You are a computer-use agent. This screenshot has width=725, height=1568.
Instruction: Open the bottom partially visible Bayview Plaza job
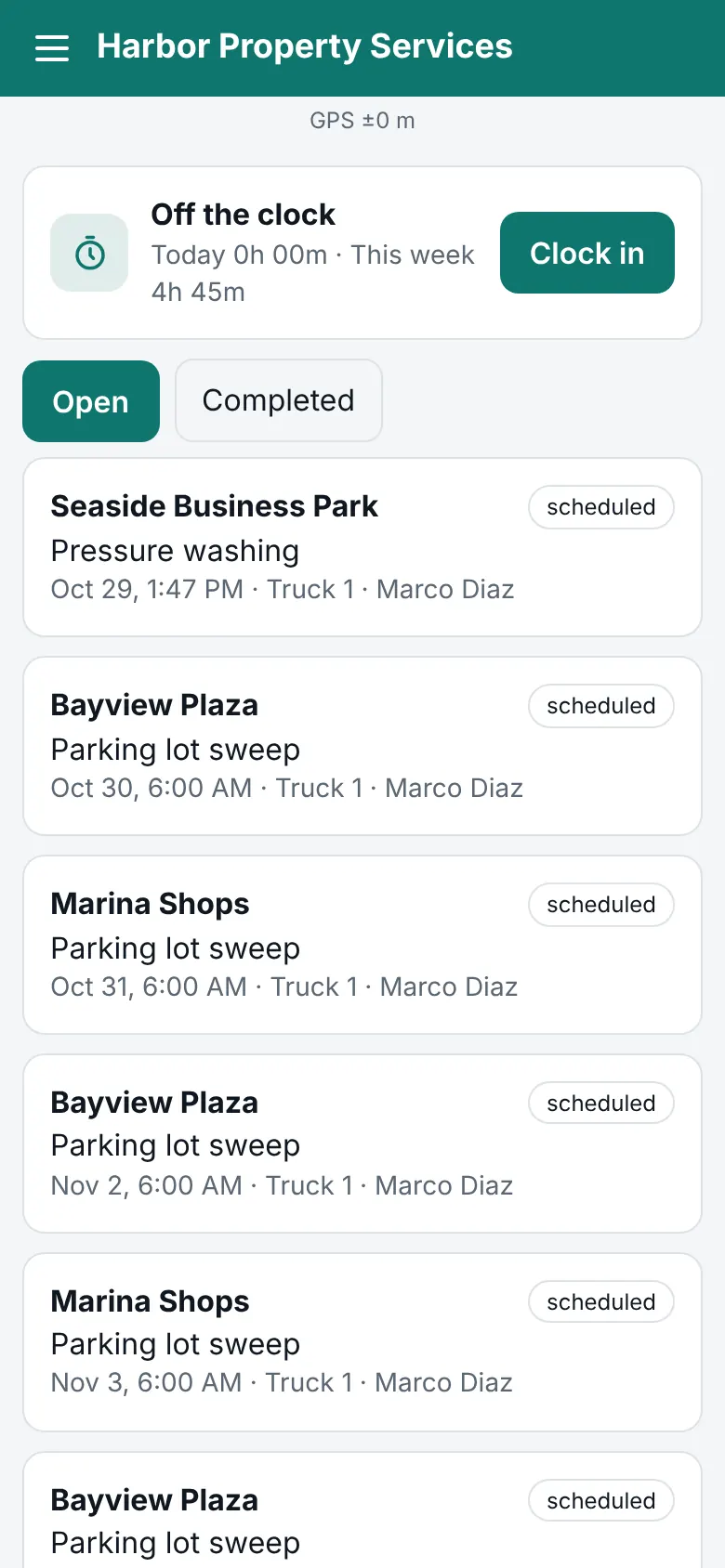click(x=362, y=1510)
